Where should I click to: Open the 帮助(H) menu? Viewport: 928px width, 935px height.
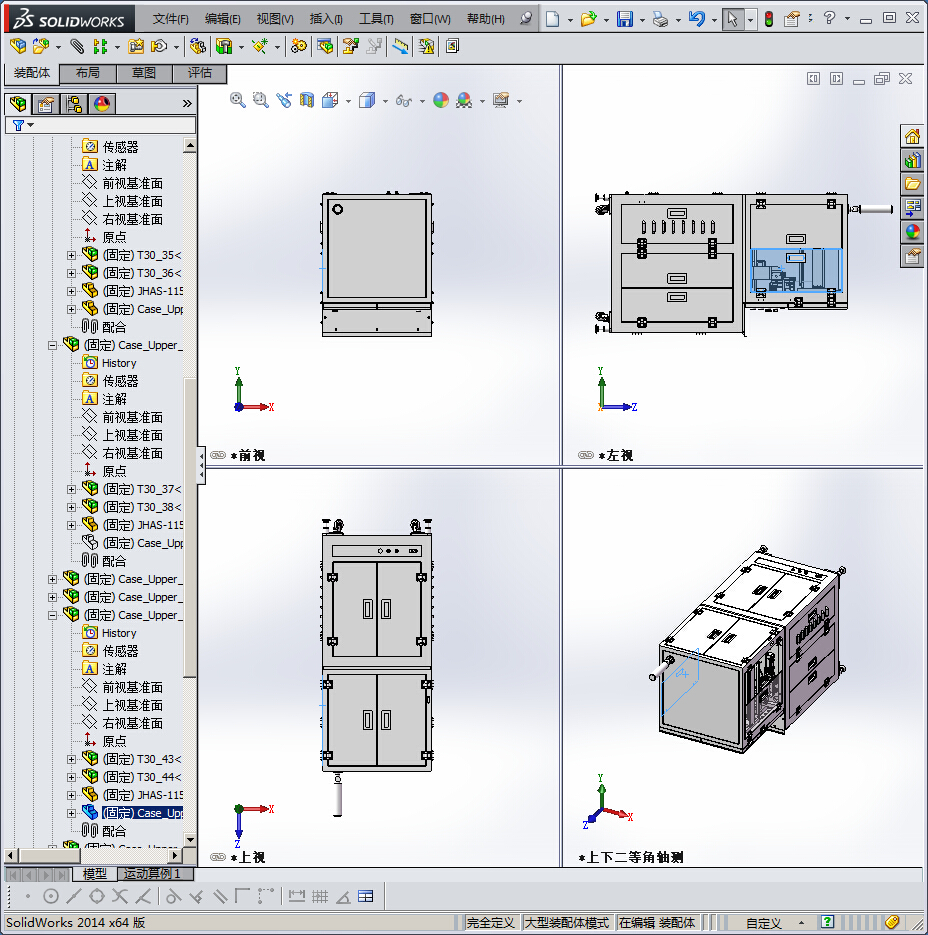click(x=485, y=19)
